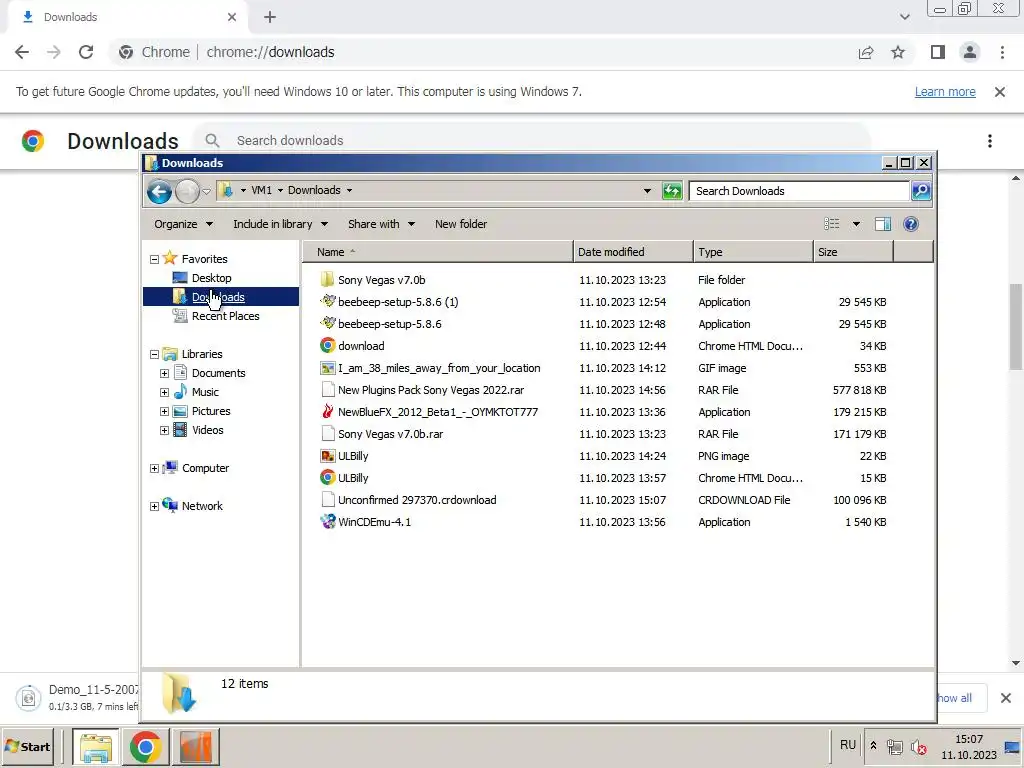Expand the Documents library node
Viewport: 1024px width, 768px height.
[x=165, y=373]
